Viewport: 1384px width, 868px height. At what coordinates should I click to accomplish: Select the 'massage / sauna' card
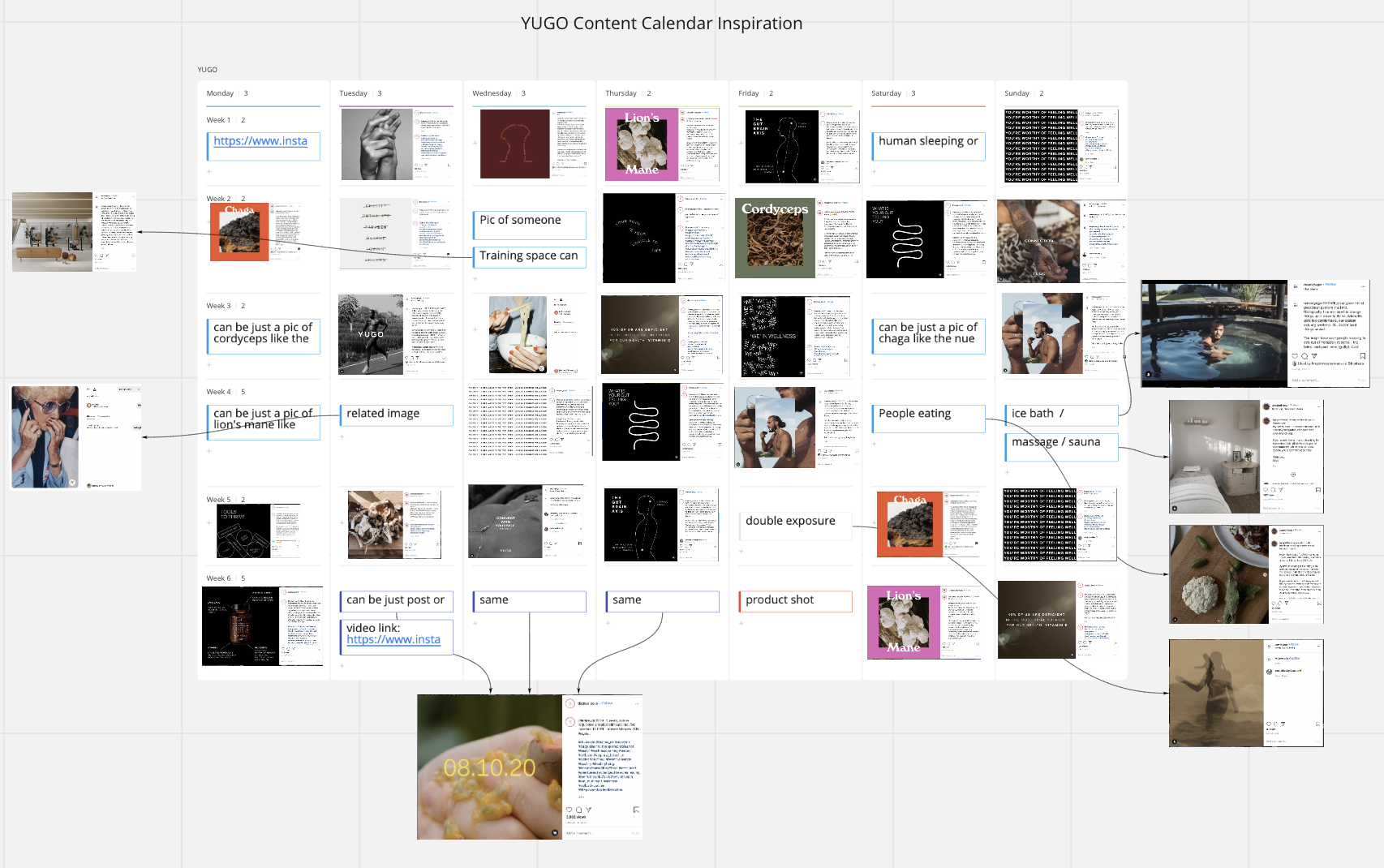[1061, 447]
